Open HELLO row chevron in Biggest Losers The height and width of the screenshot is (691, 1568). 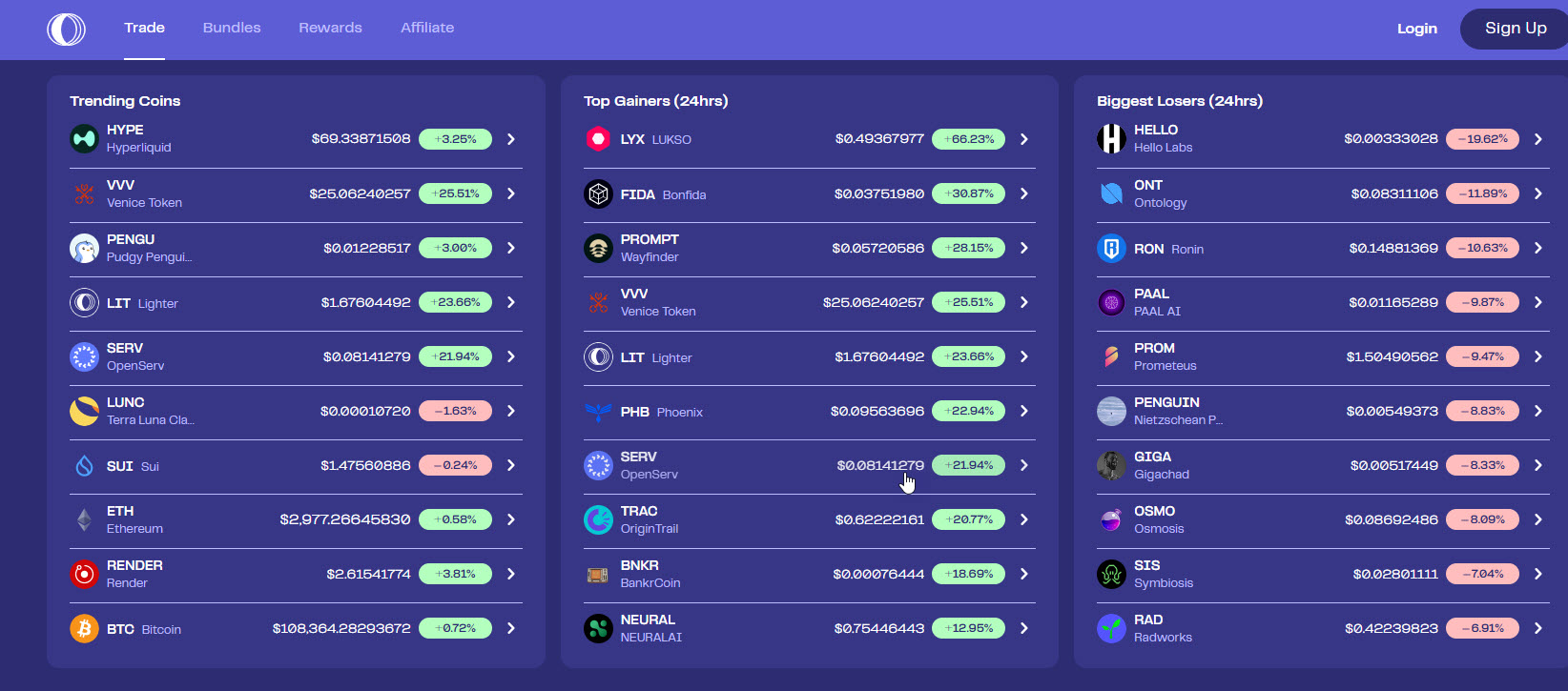pyautogui.click(x=1538, y=139)
